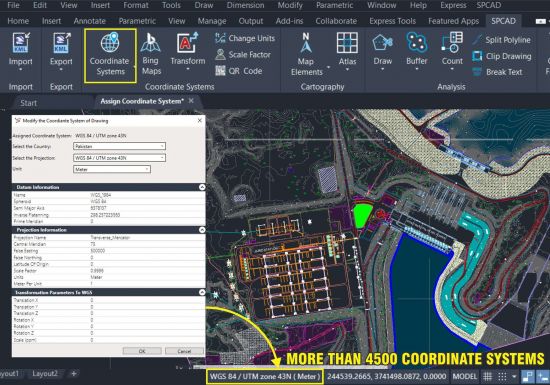Toggle the grid display in status bar

pyautogui.click(x=488, y=377)
